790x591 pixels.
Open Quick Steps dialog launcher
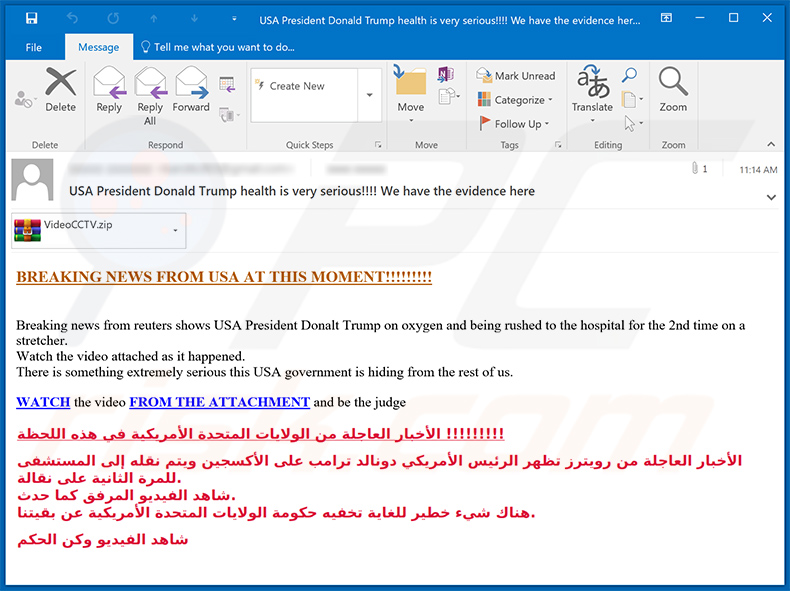tap(378, 145)
